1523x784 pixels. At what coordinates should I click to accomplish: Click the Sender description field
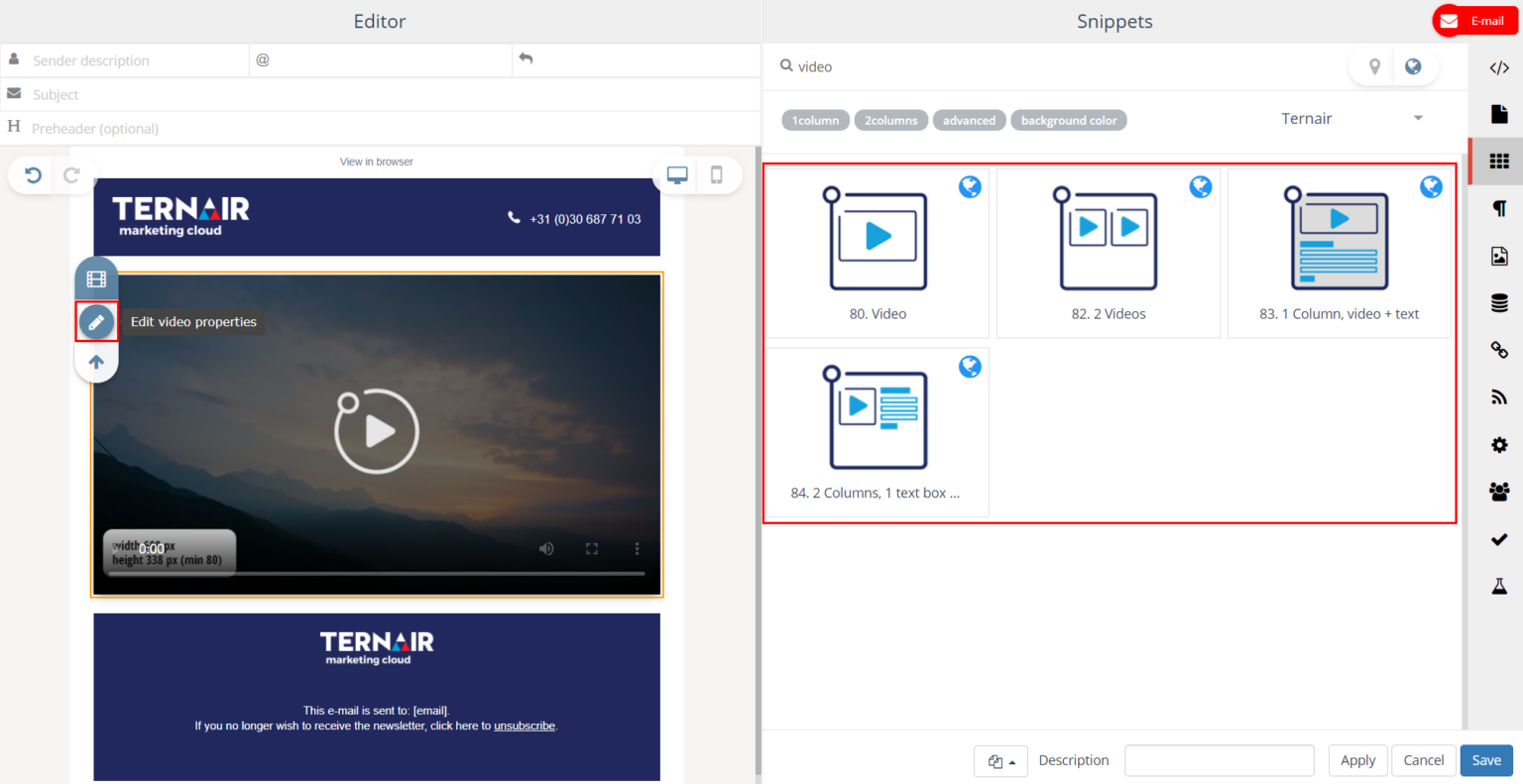tap(125, 60)
